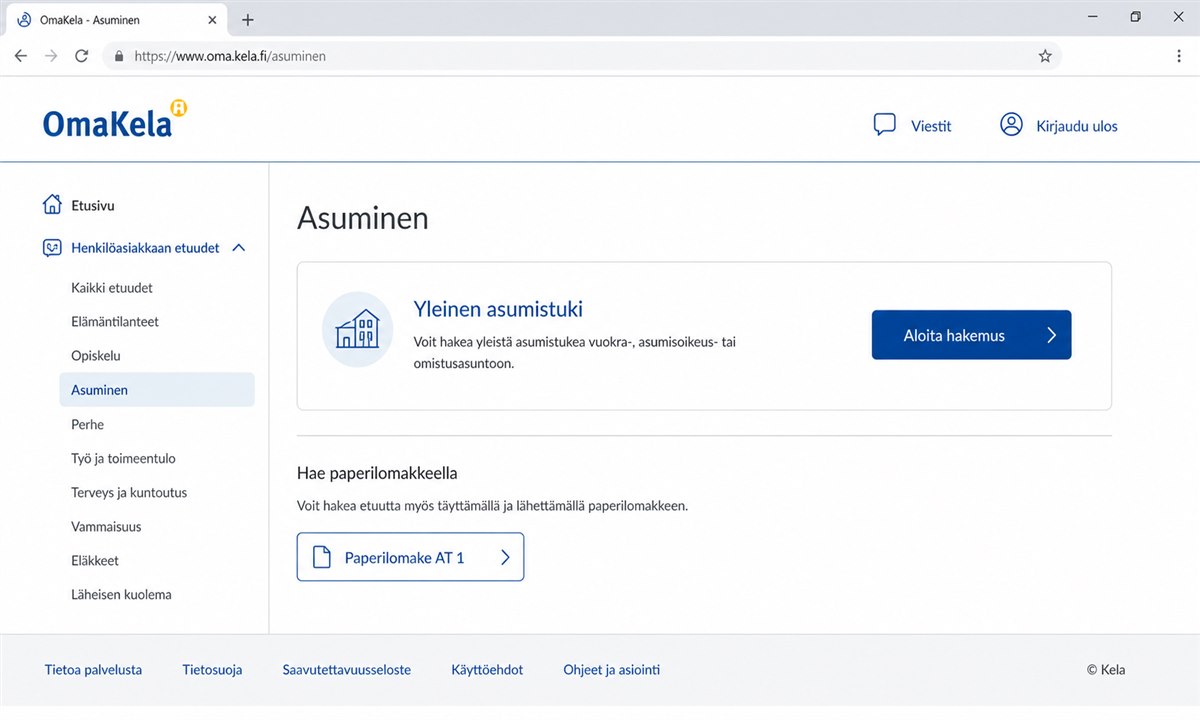Go back with the browser back arrow

click(20, 56)
